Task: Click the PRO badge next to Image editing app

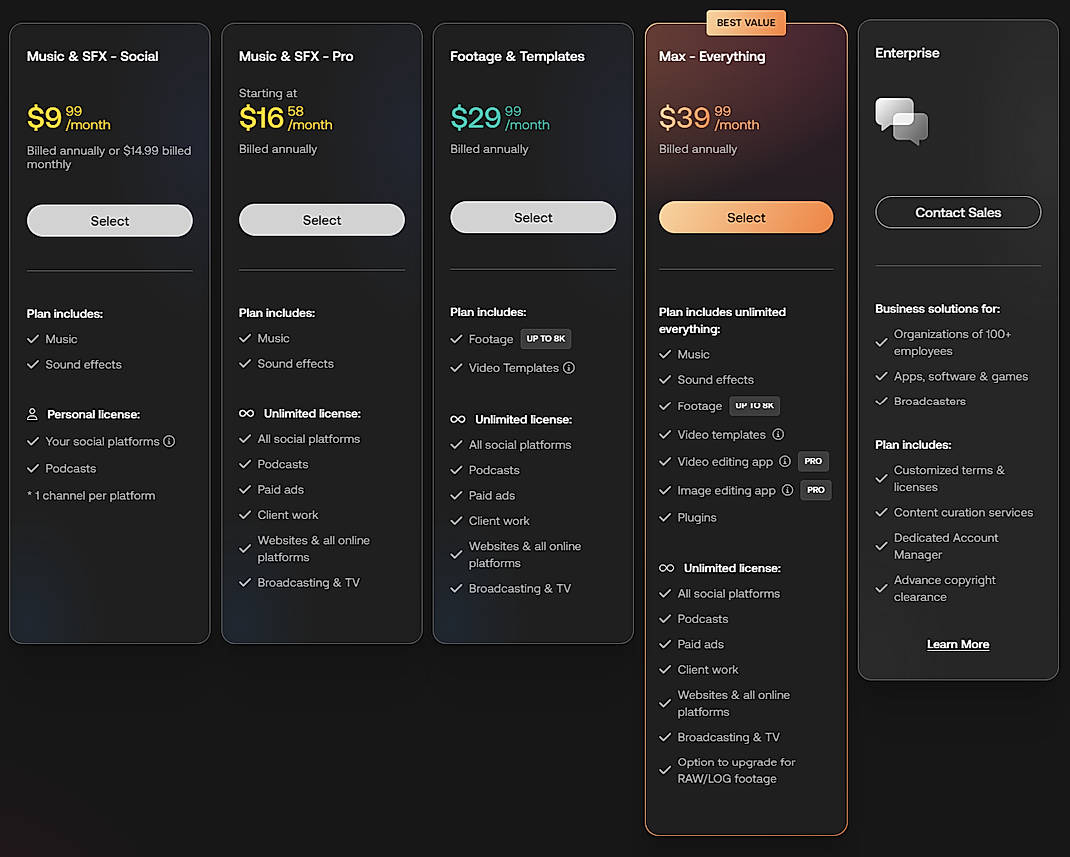Action: pos(813,490)
